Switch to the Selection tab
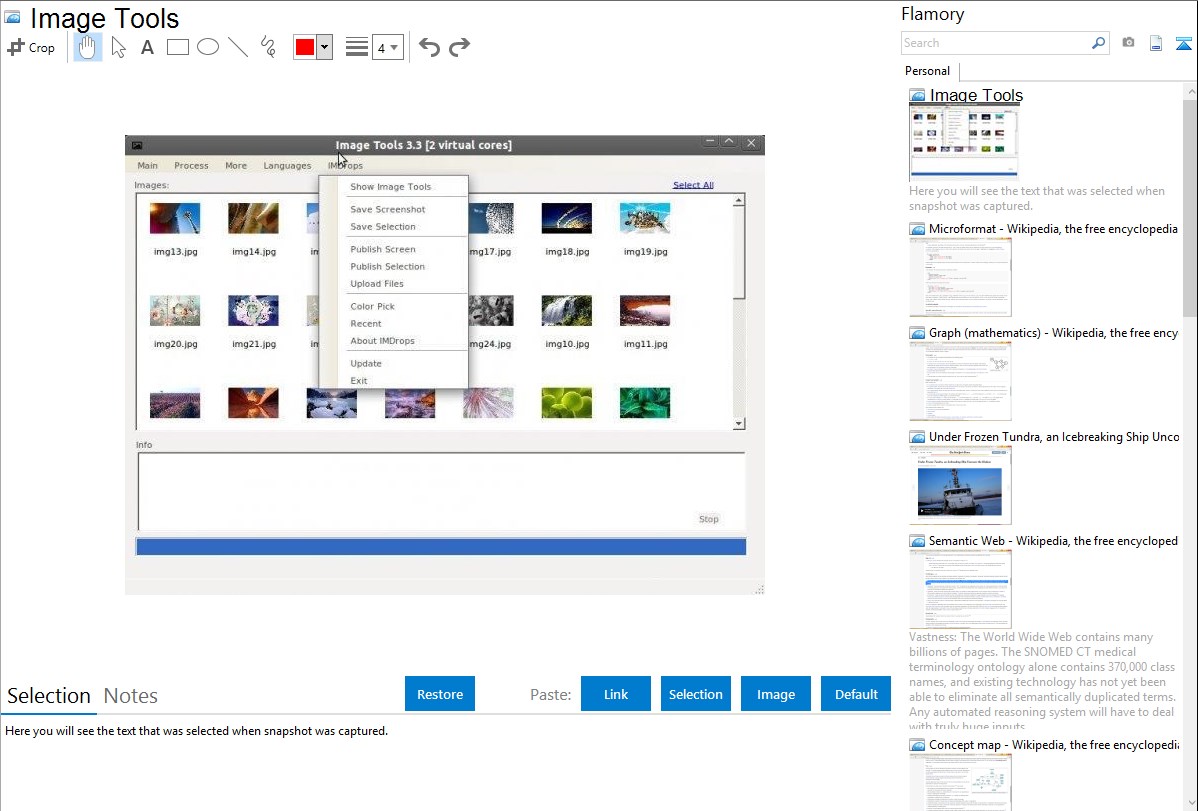This screenshot has height=811, width=1198. pos(49,696)
